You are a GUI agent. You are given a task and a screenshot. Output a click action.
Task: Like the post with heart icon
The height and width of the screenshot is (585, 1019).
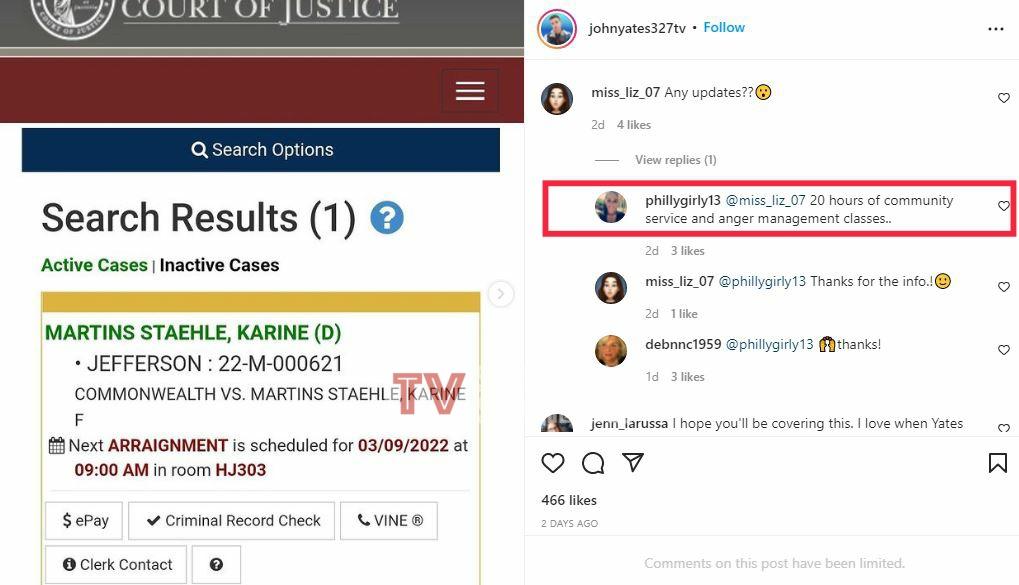click(x=552, y=463)
